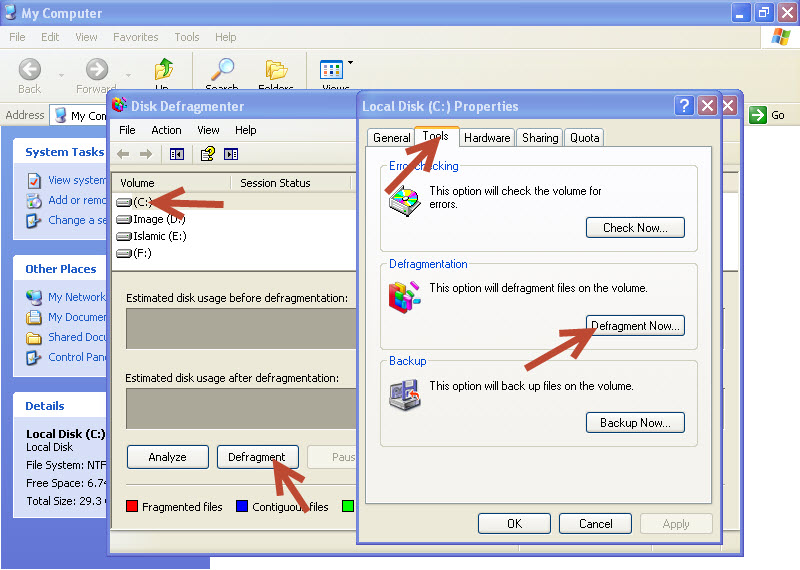This screenshot has height=570, width=800.
Task: Select the (C:) volume row
Action: [233, 202]
